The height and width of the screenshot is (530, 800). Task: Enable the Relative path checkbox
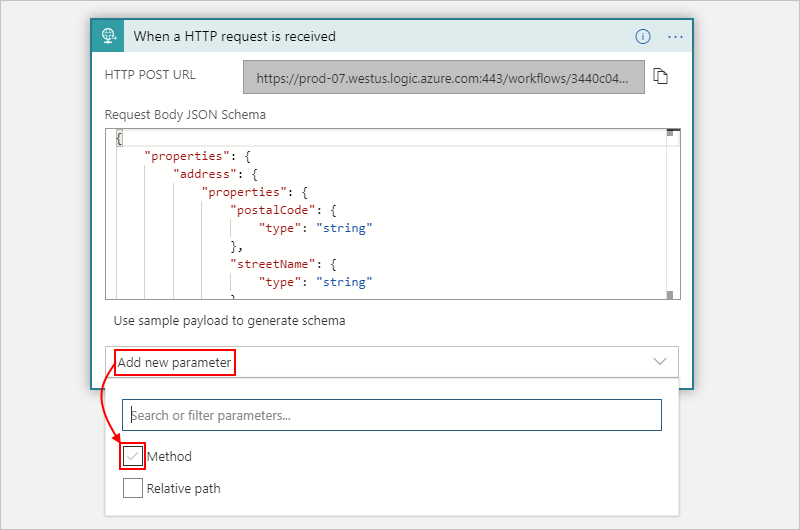coord(133,488)
